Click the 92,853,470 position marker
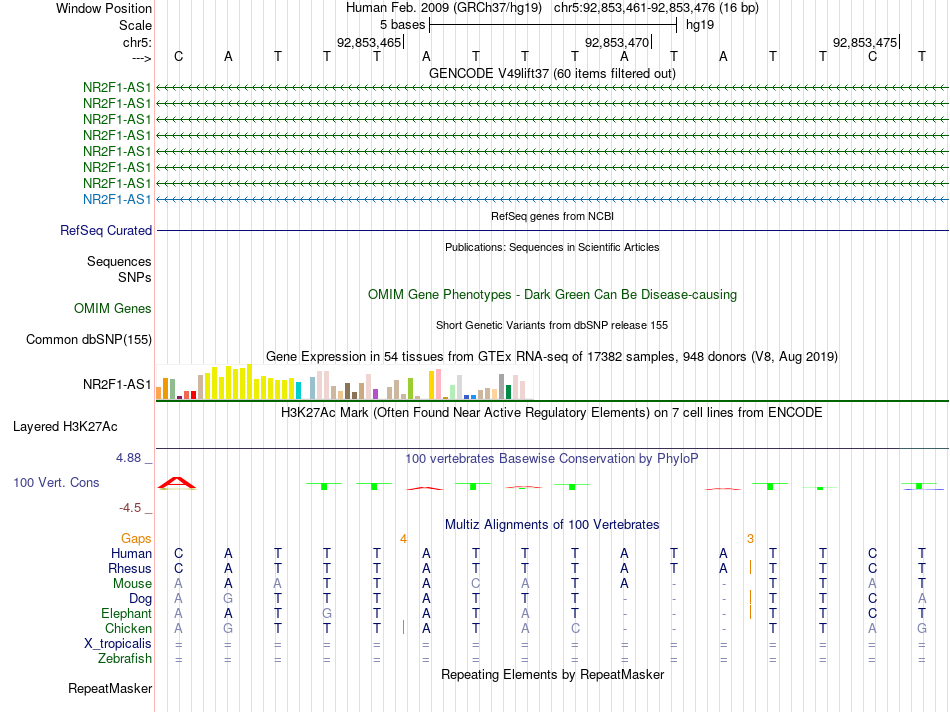950x712 pixels. pos(617,42)
